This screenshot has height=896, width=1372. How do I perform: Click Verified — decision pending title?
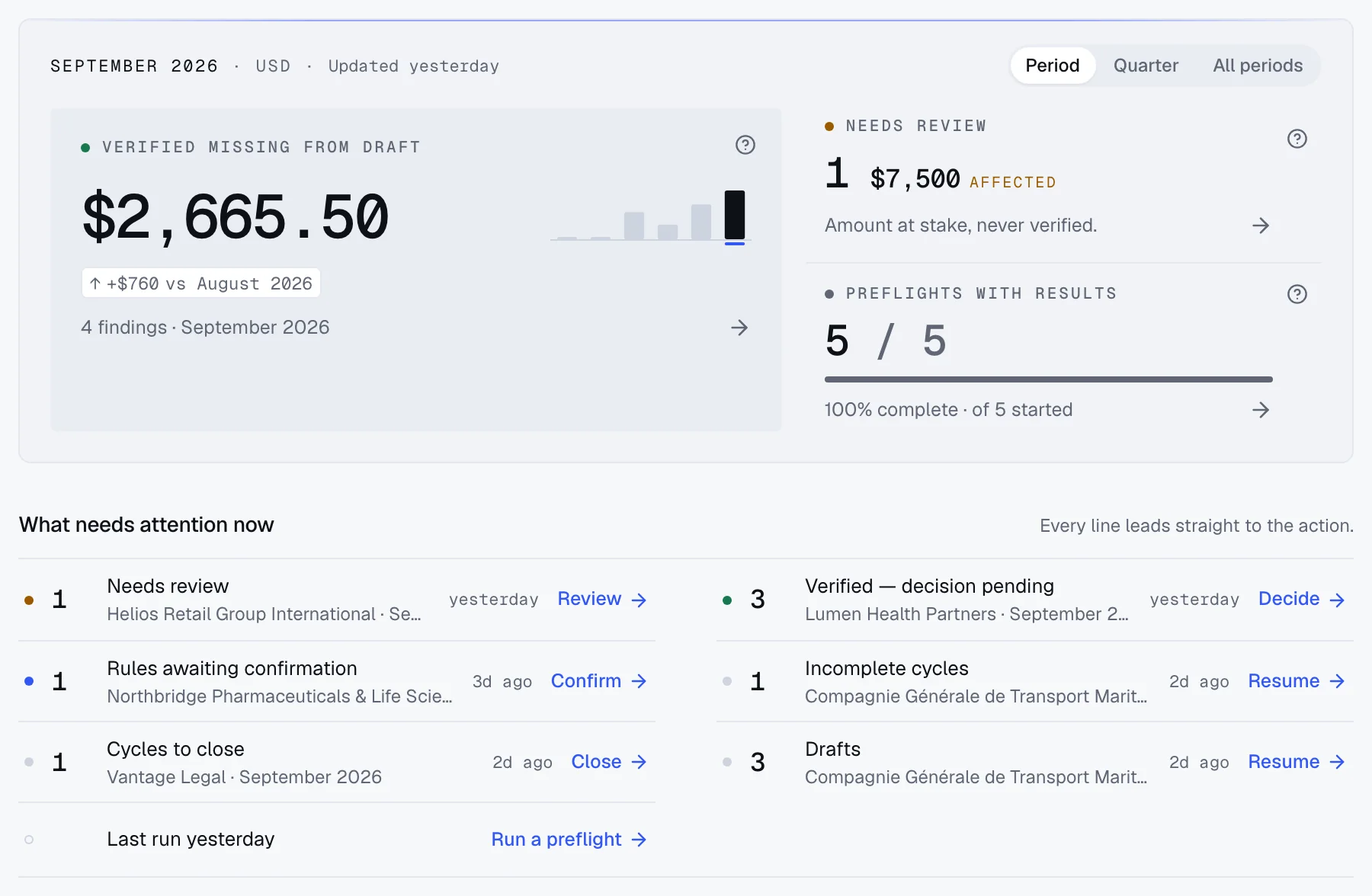[929, 586]
